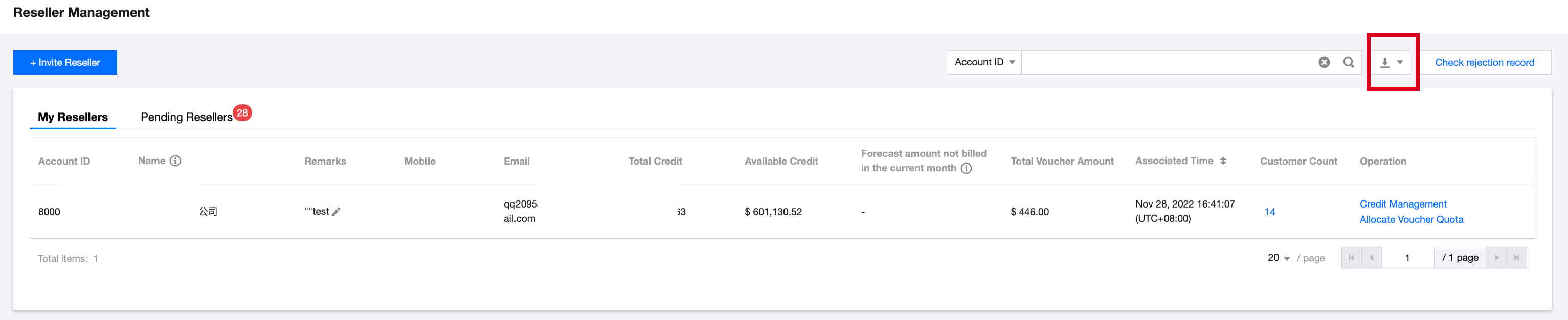Click the page number input field
The image size is (1568, 320).
1407,258
